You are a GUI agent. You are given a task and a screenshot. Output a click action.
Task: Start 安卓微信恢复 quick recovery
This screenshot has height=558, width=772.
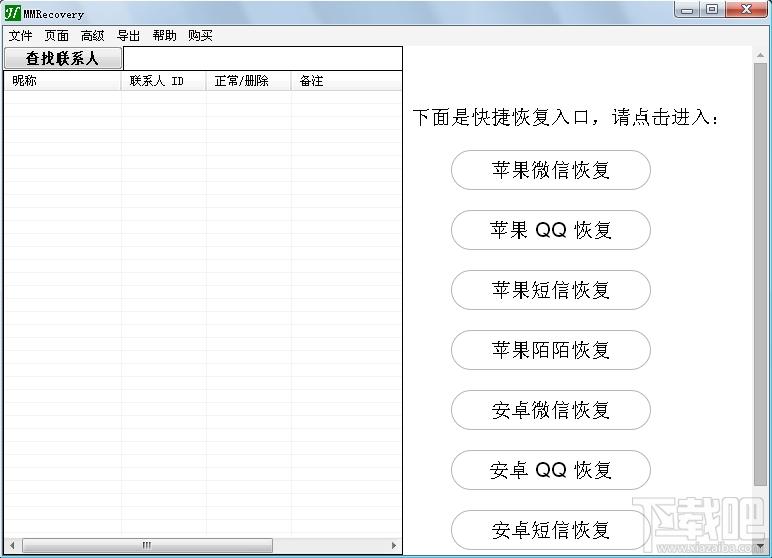(550, 410)
